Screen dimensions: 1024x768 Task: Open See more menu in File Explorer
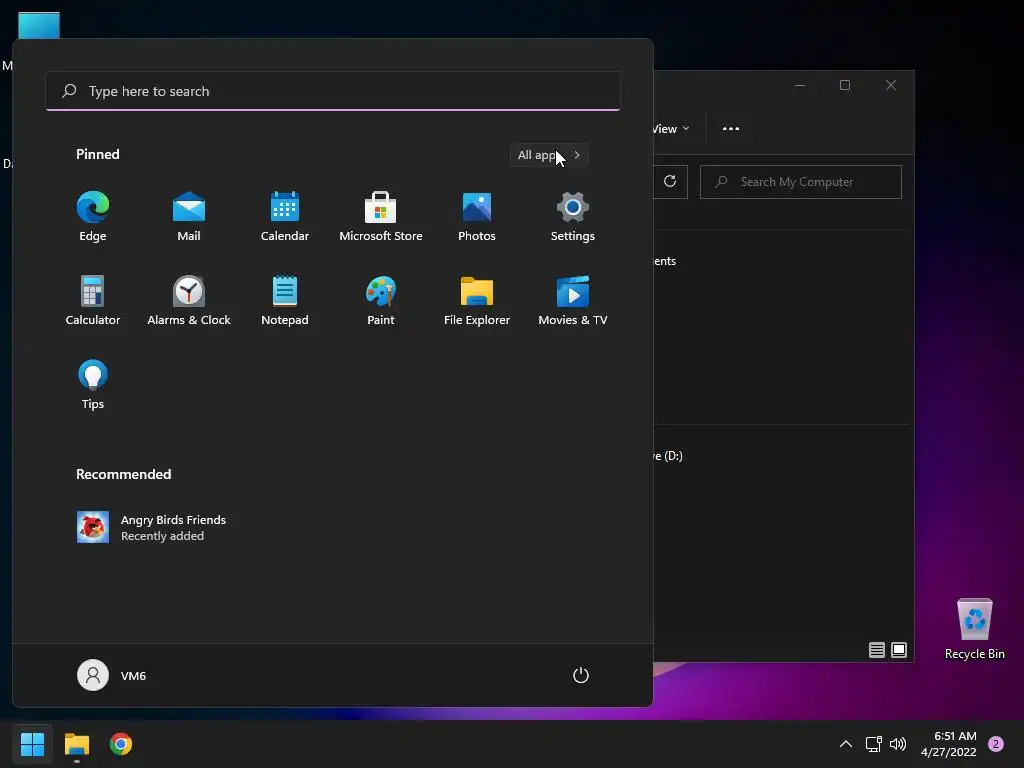tap(731, 129)
